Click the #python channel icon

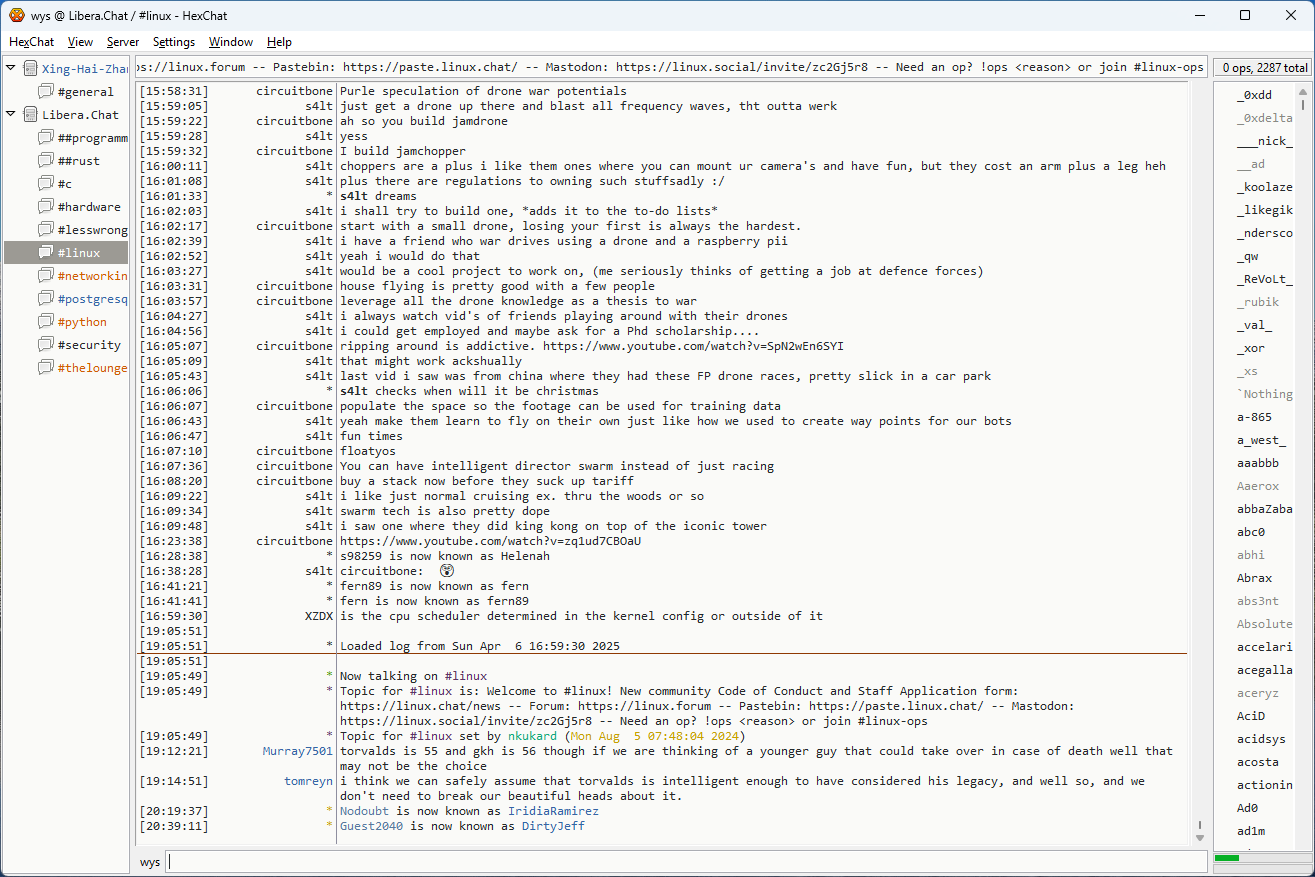point(46,322)
